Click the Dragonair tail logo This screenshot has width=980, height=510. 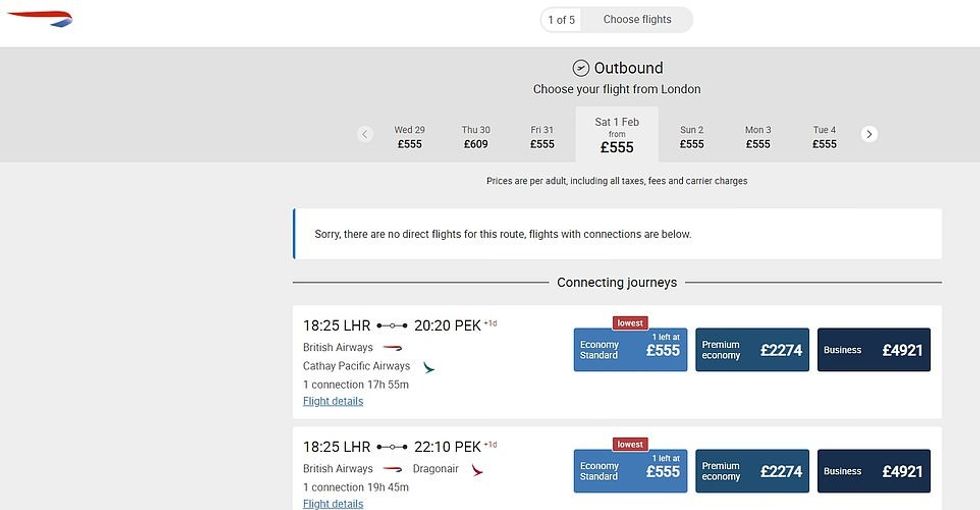(x=477, y=469)
